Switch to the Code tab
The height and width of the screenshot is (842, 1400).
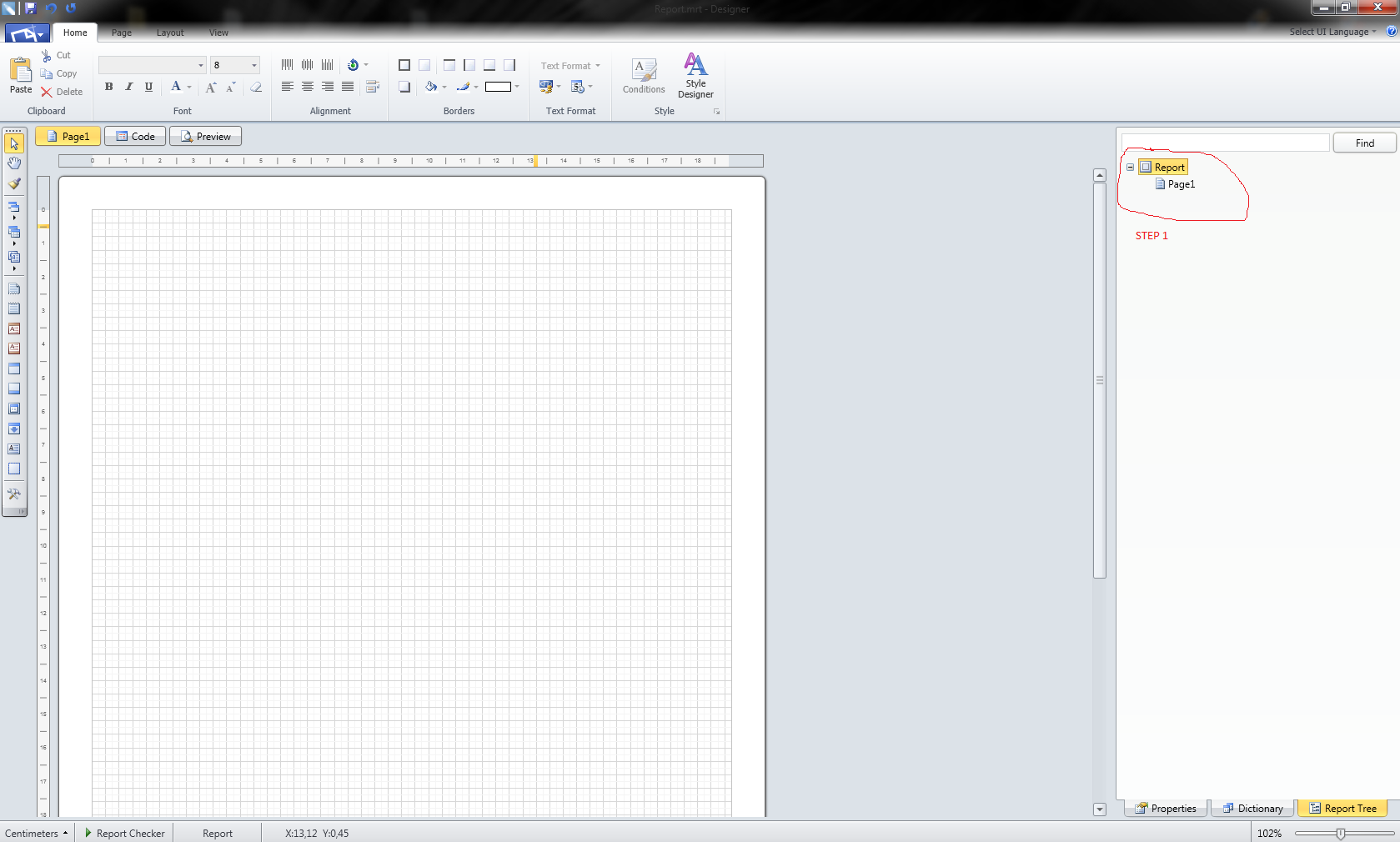click(135, 137)
